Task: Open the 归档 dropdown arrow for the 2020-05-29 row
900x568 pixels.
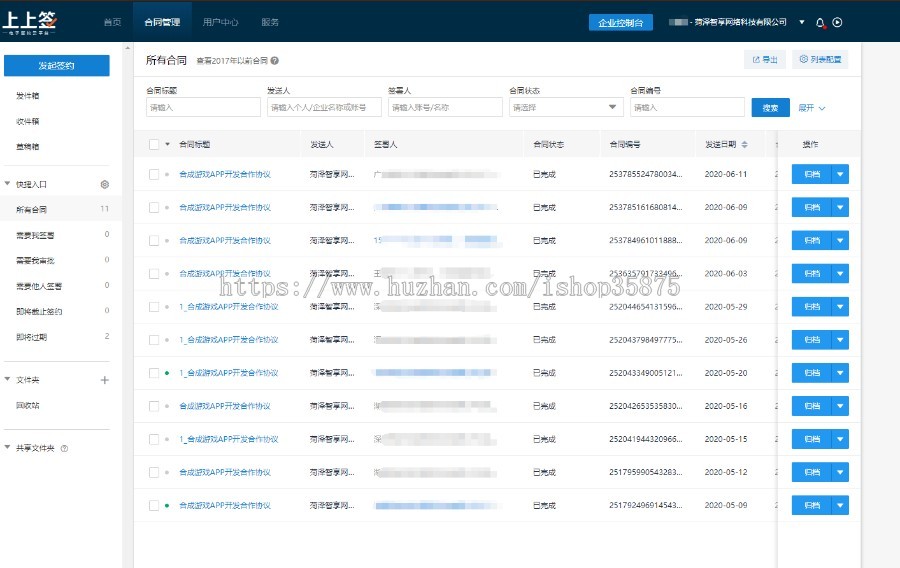Action: pyautogui.click(x=840, y=307)
